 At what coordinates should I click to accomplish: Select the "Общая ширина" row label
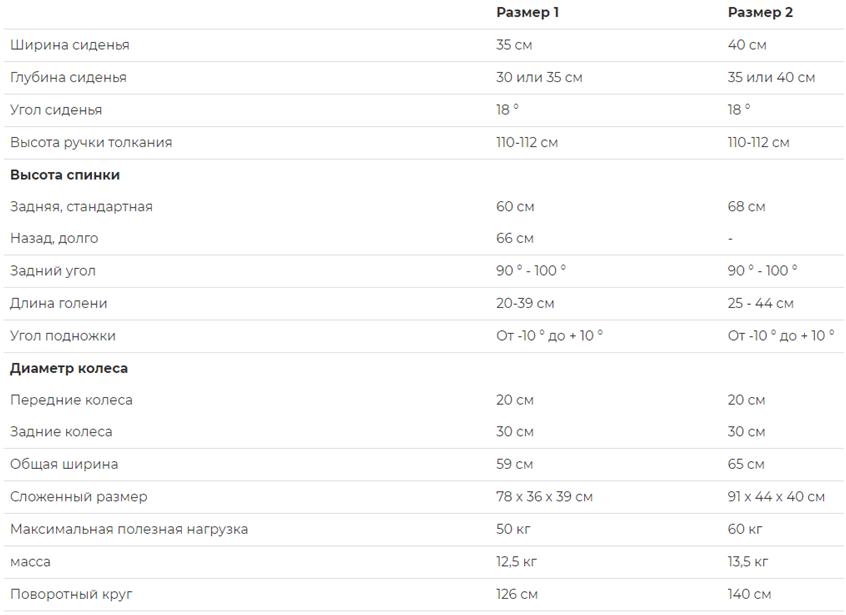(64, 464)
